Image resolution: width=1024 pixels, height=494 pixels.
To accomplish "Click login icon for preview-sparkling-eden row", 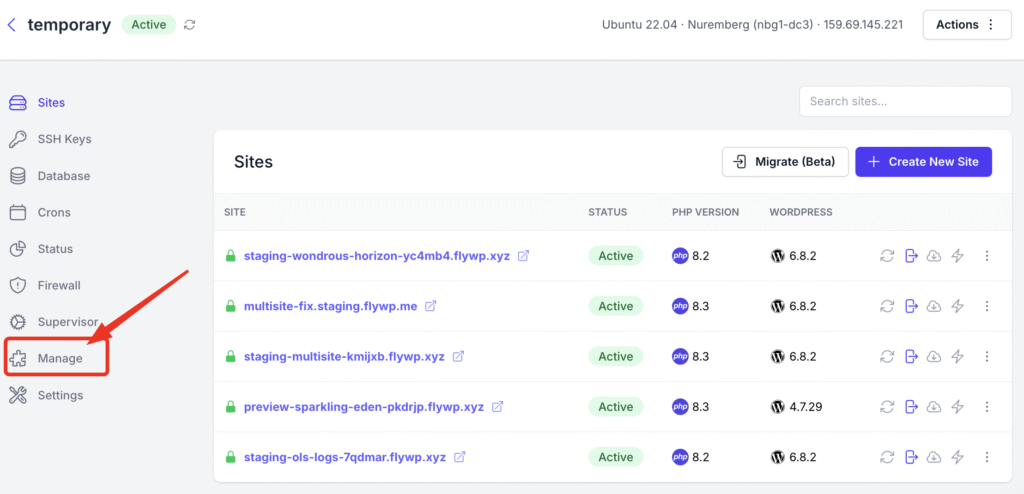I will pos(911,407).
